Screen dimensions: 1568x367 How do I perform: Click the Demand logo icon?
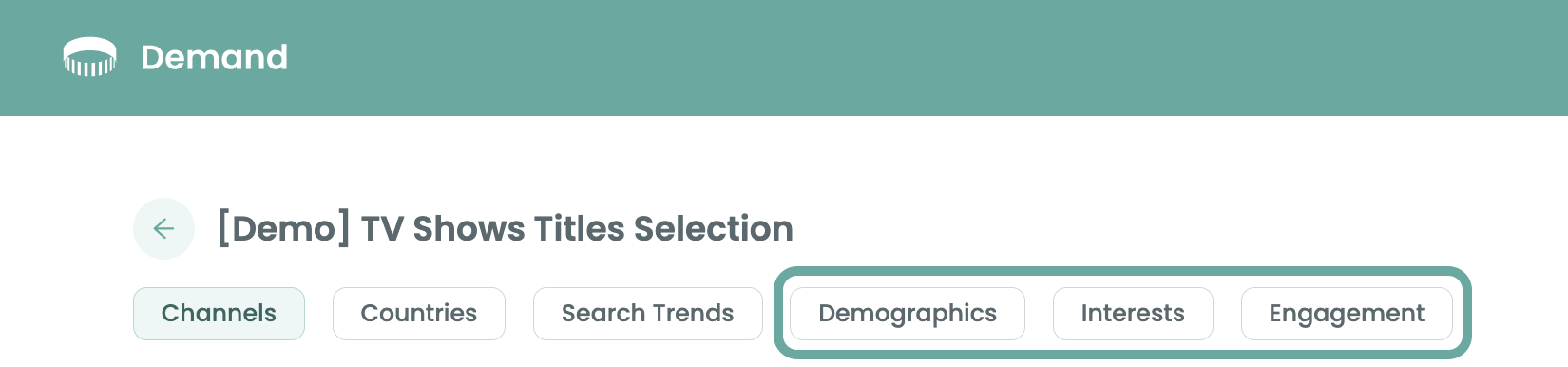click(x=89, y=57)
